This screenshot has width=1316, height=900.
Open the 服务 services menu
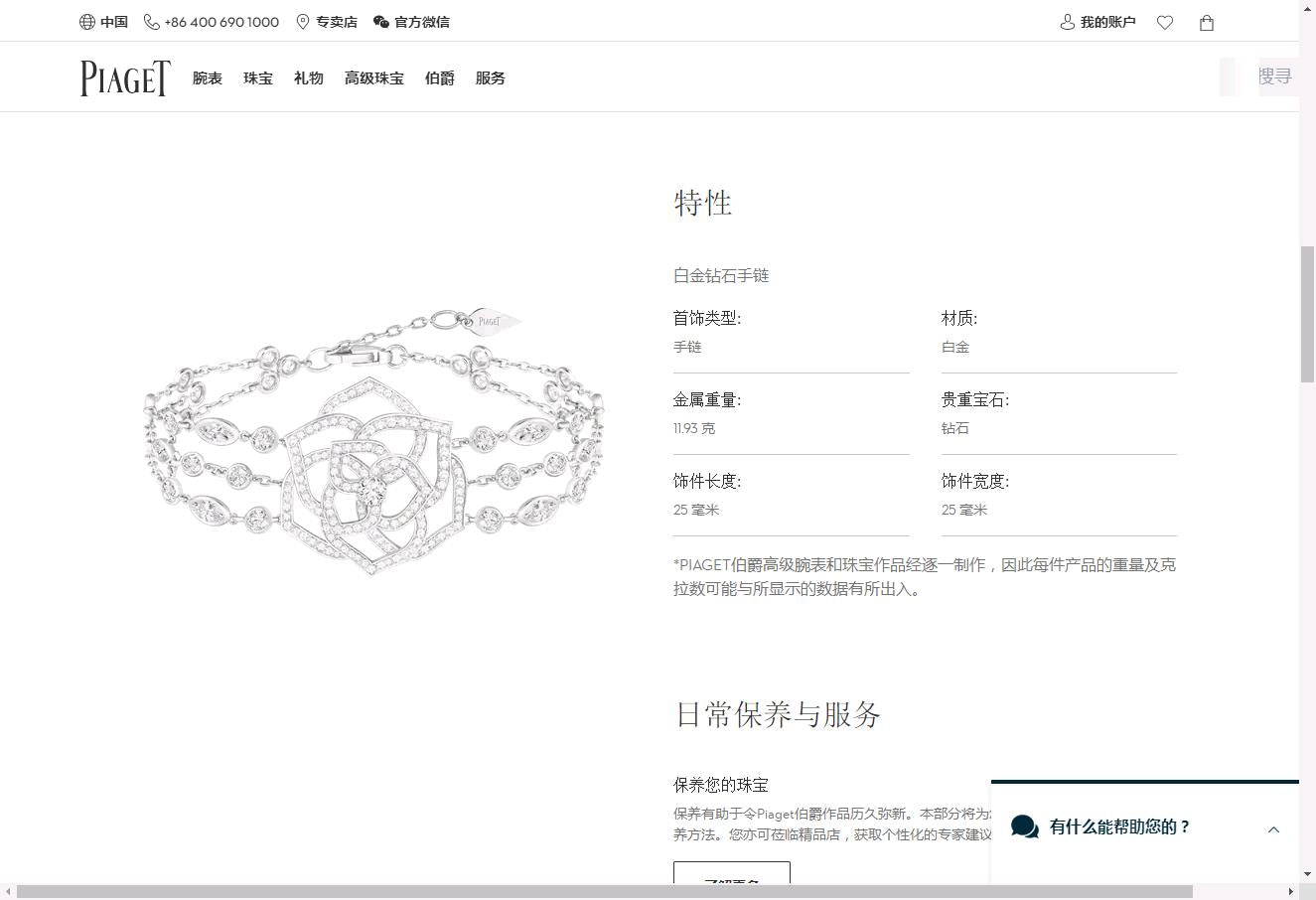491,78
